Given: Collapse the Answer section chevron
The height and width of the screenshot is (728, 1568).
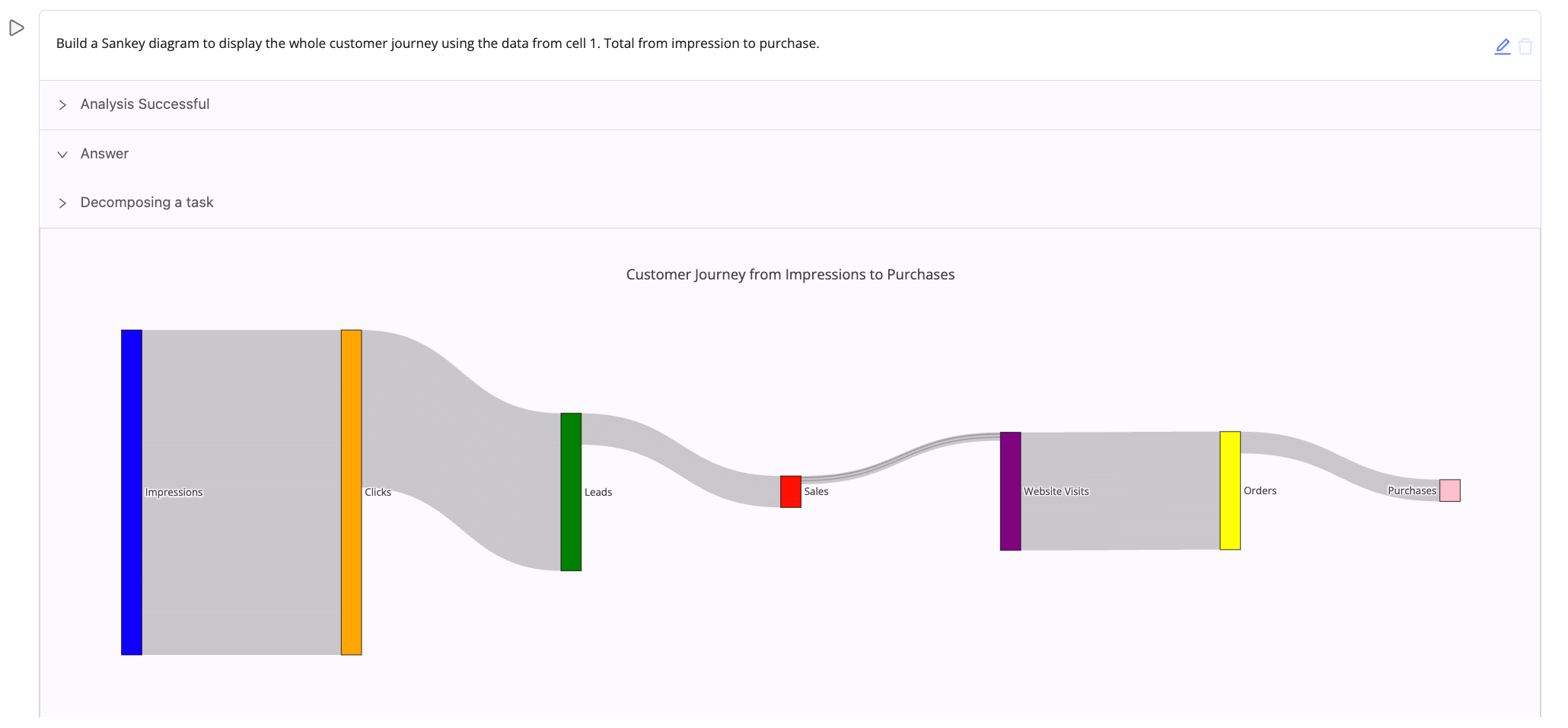Looking at the screenshot, I should [62, 155].
